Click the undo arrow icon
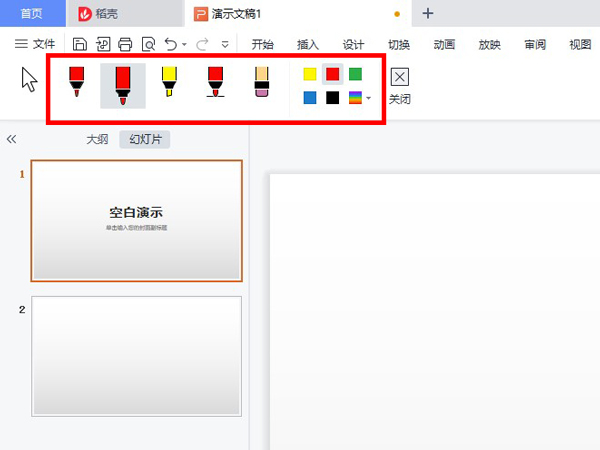The height and width of the screenshot is (450, 600). [x=170, y=44]
